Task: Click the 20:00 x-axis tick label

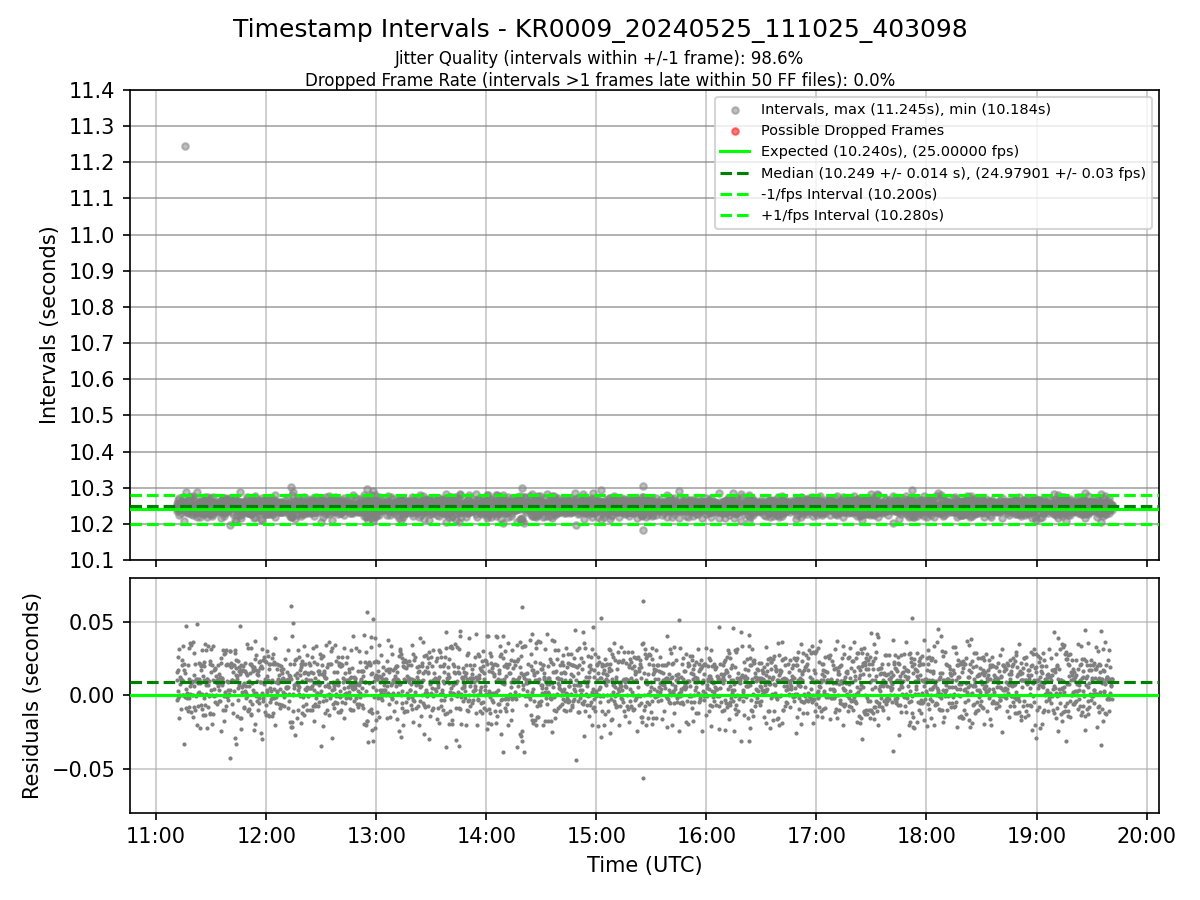Action: click(1145, 834)
